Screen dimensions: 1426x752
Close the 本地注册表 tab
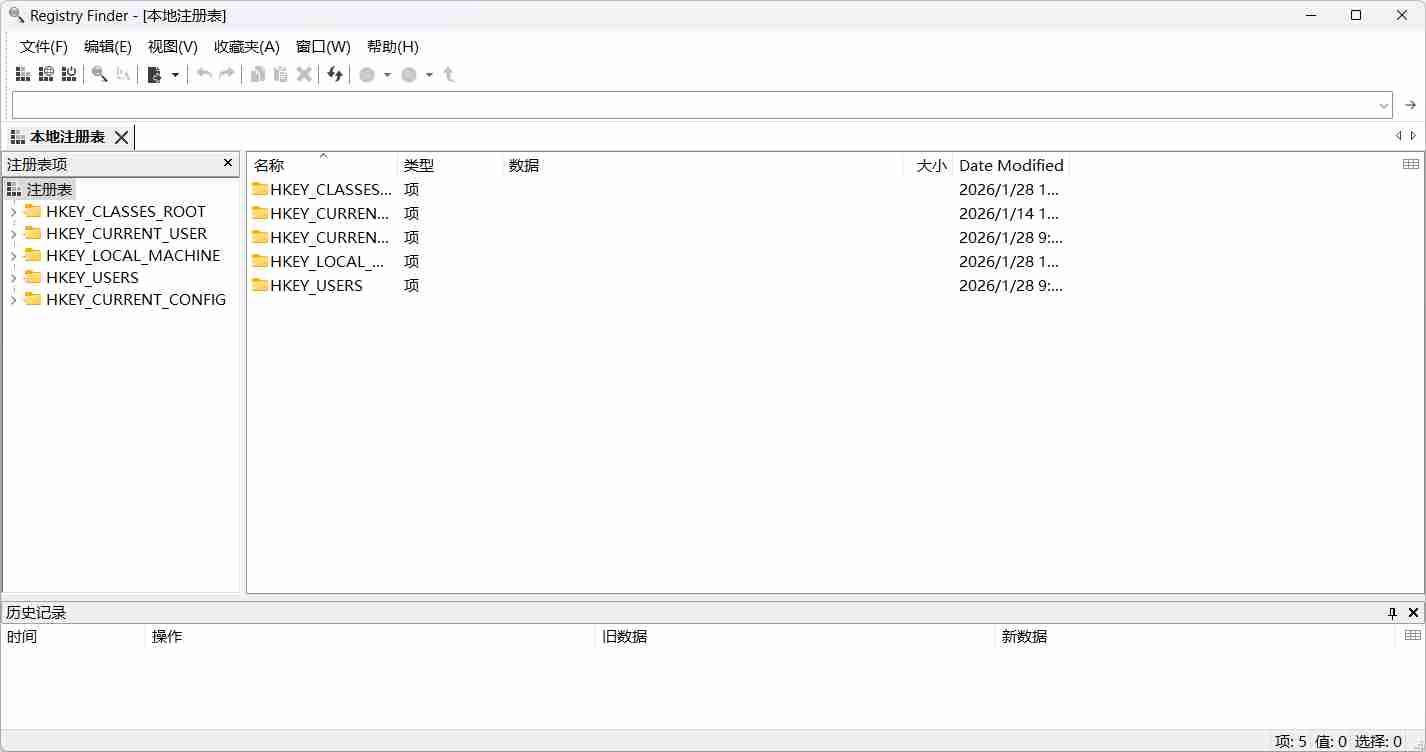[121, 137]
